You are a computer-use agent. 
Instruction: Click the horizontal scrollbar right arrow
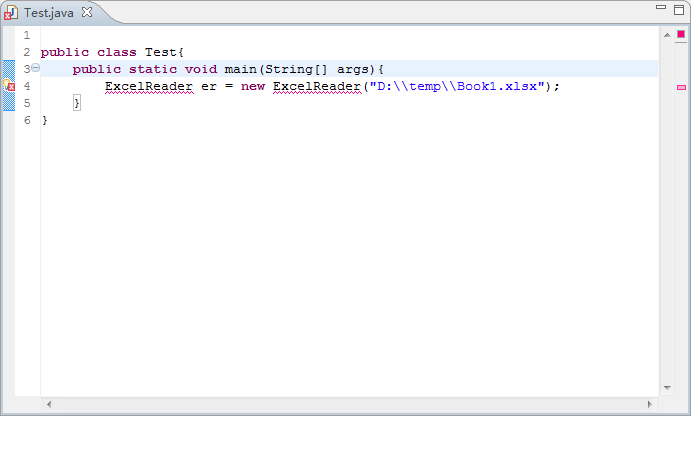(x=650, y=404)
